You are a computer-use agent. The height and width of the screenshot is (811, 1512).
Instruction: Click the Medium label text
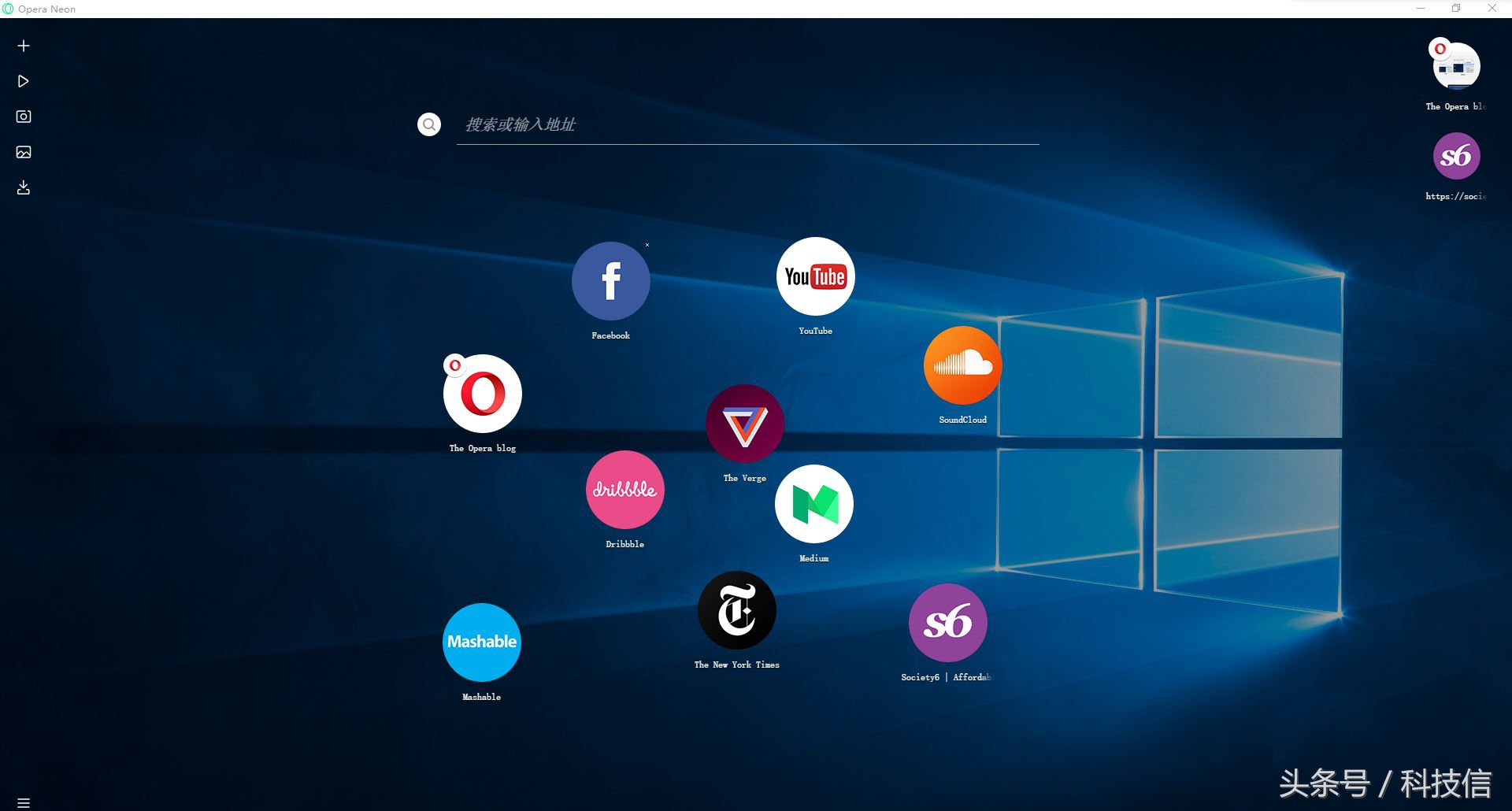pos(814,558)
